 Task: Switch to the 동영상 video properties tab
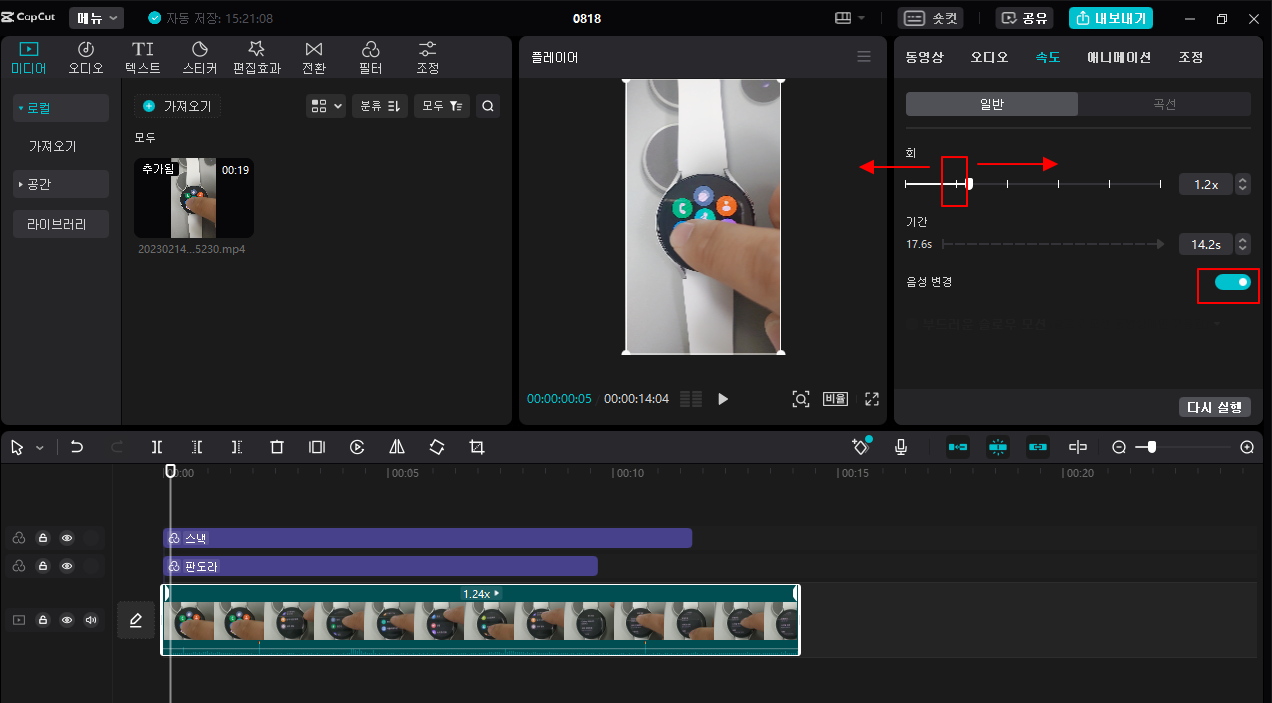(x=924, y=57)
